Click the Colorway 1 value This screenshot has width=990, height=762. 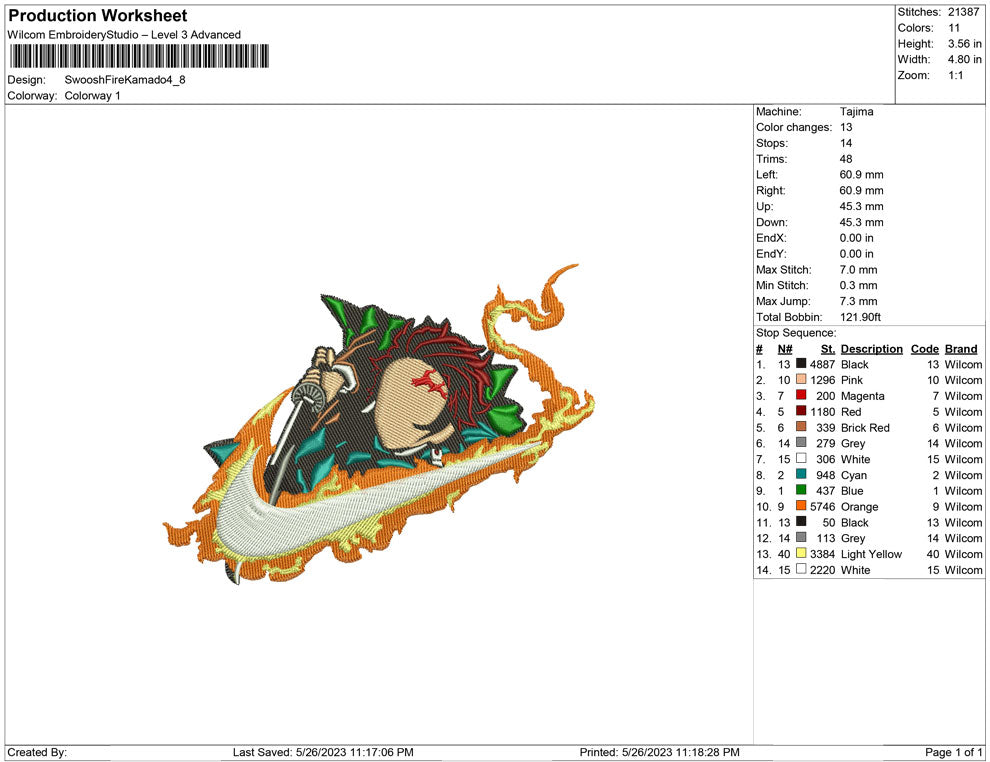point(92,95)
